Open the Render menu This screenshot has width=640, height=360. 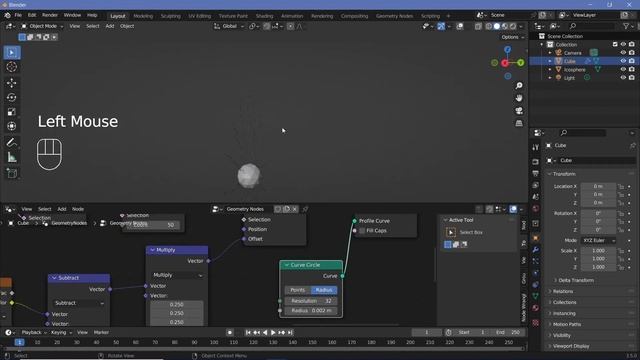50,15
